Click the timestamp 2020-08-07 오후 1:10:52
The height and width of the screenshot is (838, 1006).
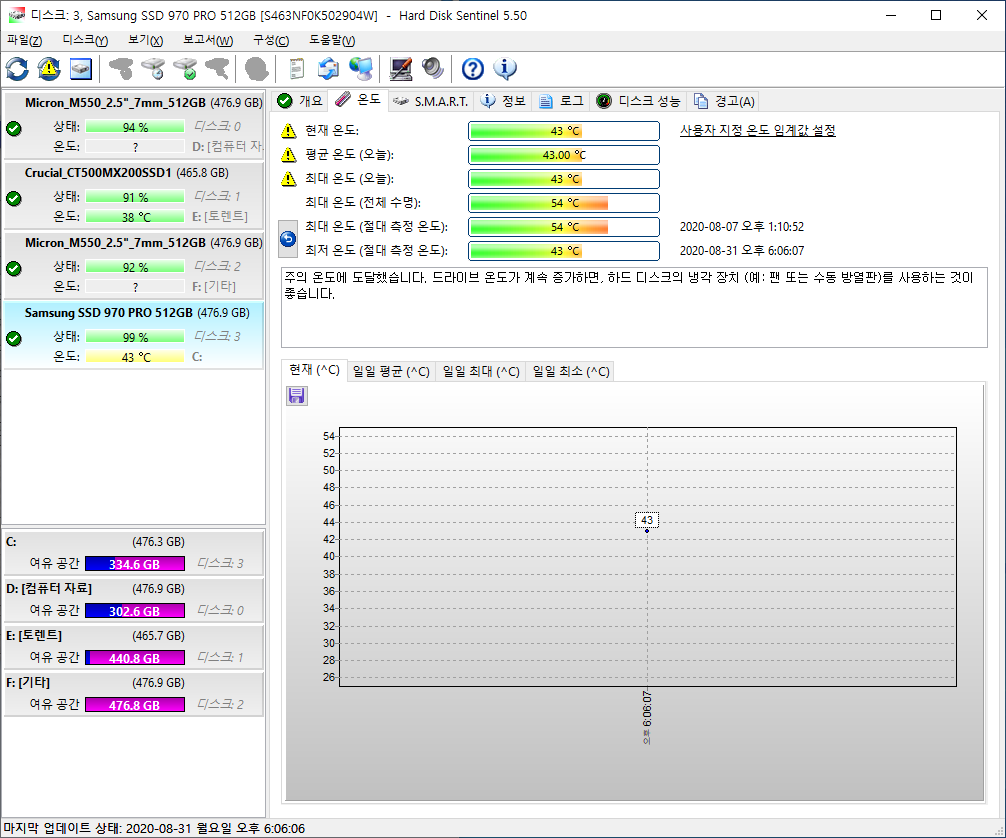pyautogui.click(x=742, y=227)
